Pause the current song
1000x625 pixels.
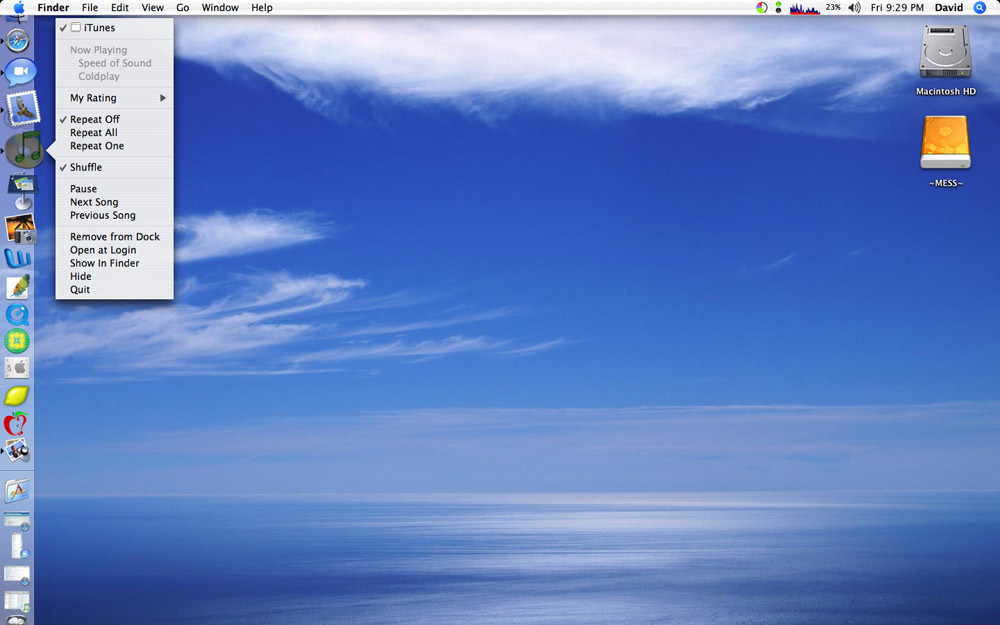[x=115, y=189]
